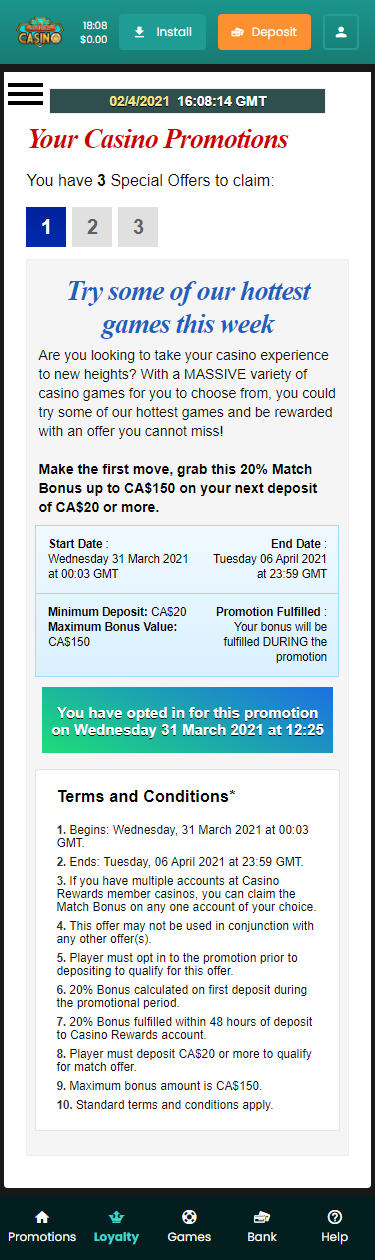Click the Install button

162,32
